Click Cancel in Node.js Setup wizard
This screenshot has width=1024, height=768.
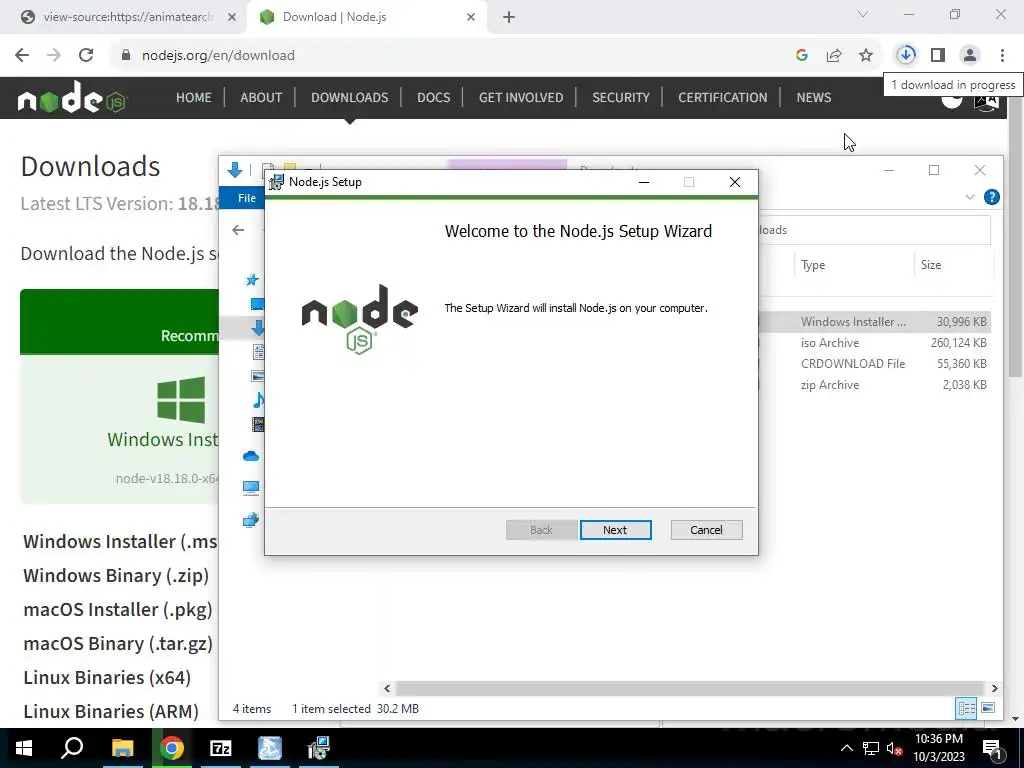coord(707,530)
